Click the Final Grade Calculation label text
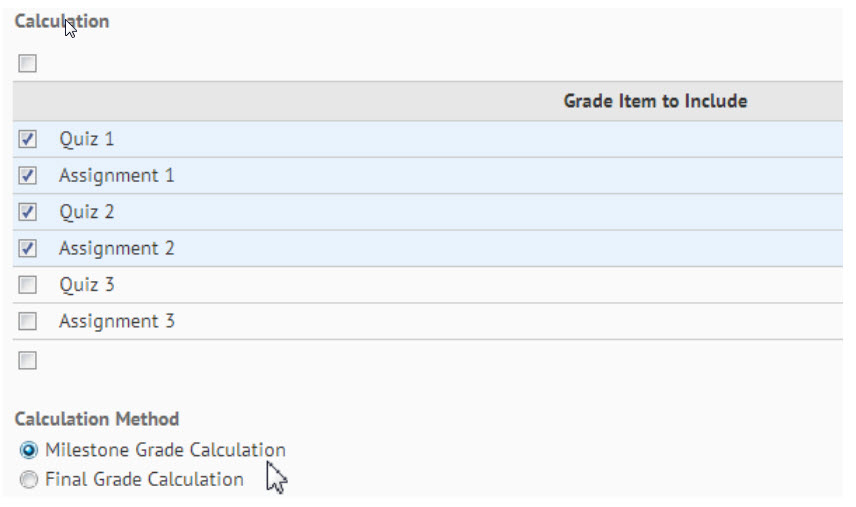The image size is (856, 507). (x=144, y=480)
